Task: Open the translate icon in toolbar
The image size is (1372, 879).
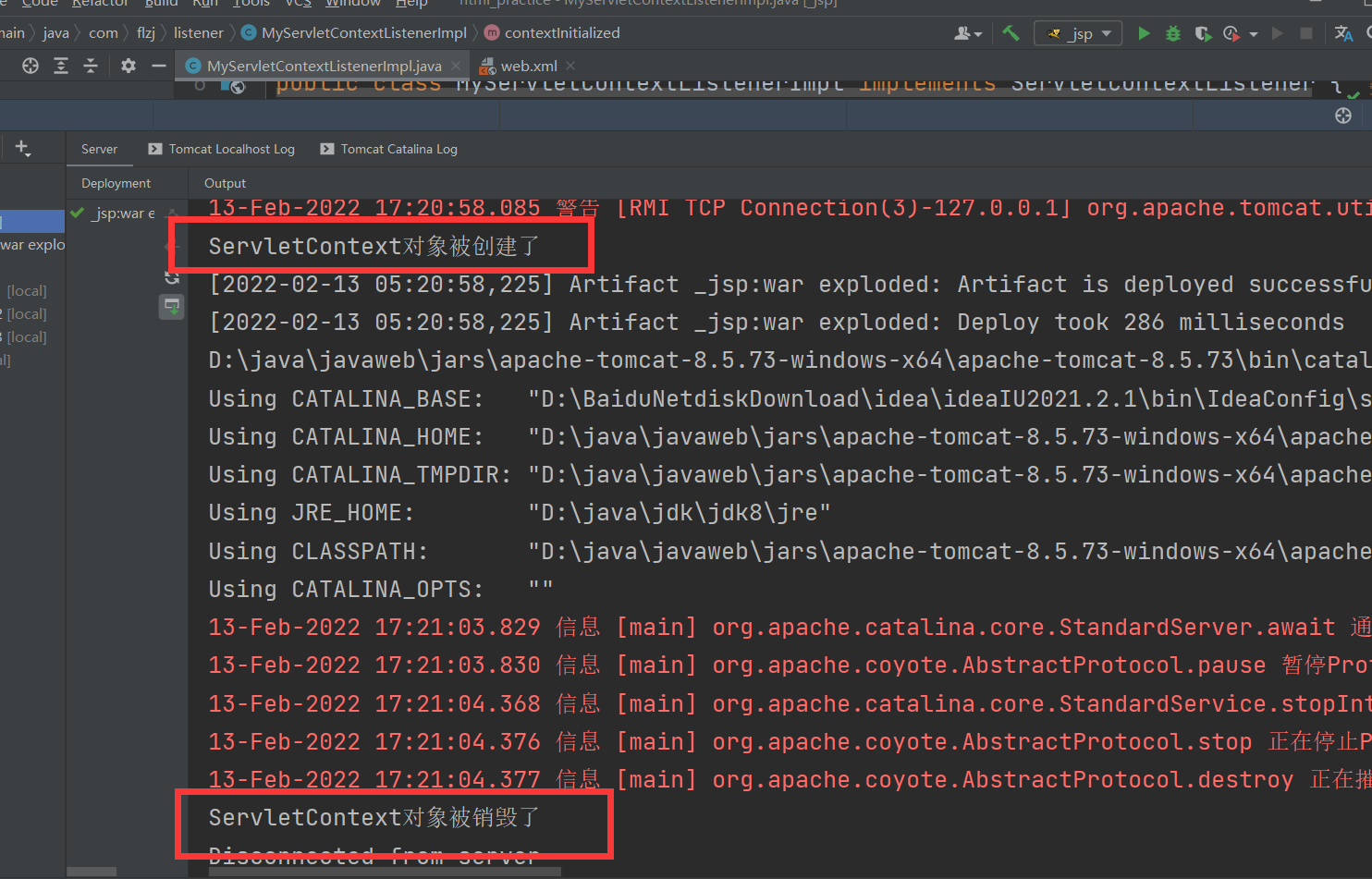Action: (x=1344, y=33)
